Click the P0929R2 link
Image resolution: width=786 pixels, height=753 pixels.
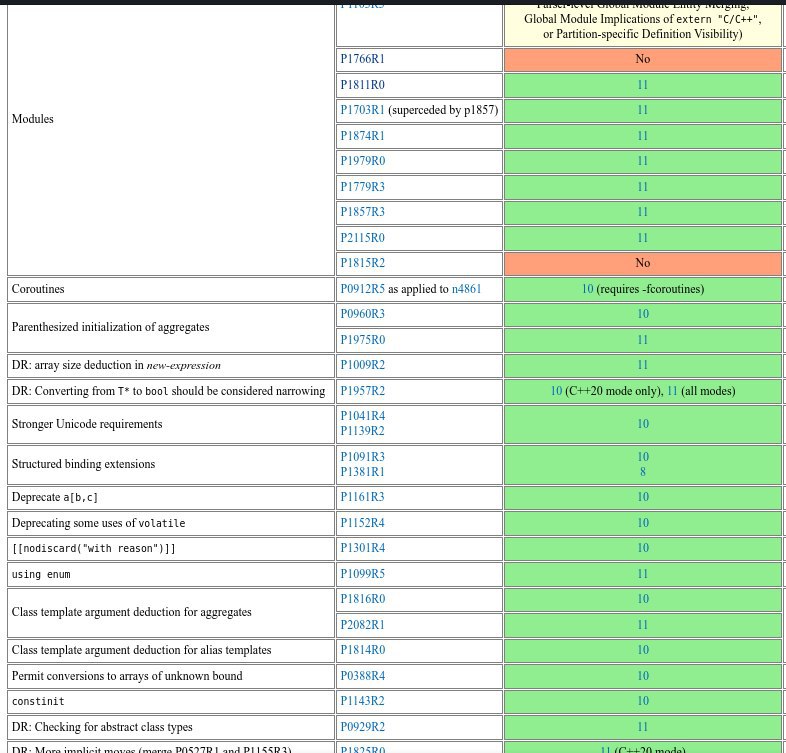[362, 727]
